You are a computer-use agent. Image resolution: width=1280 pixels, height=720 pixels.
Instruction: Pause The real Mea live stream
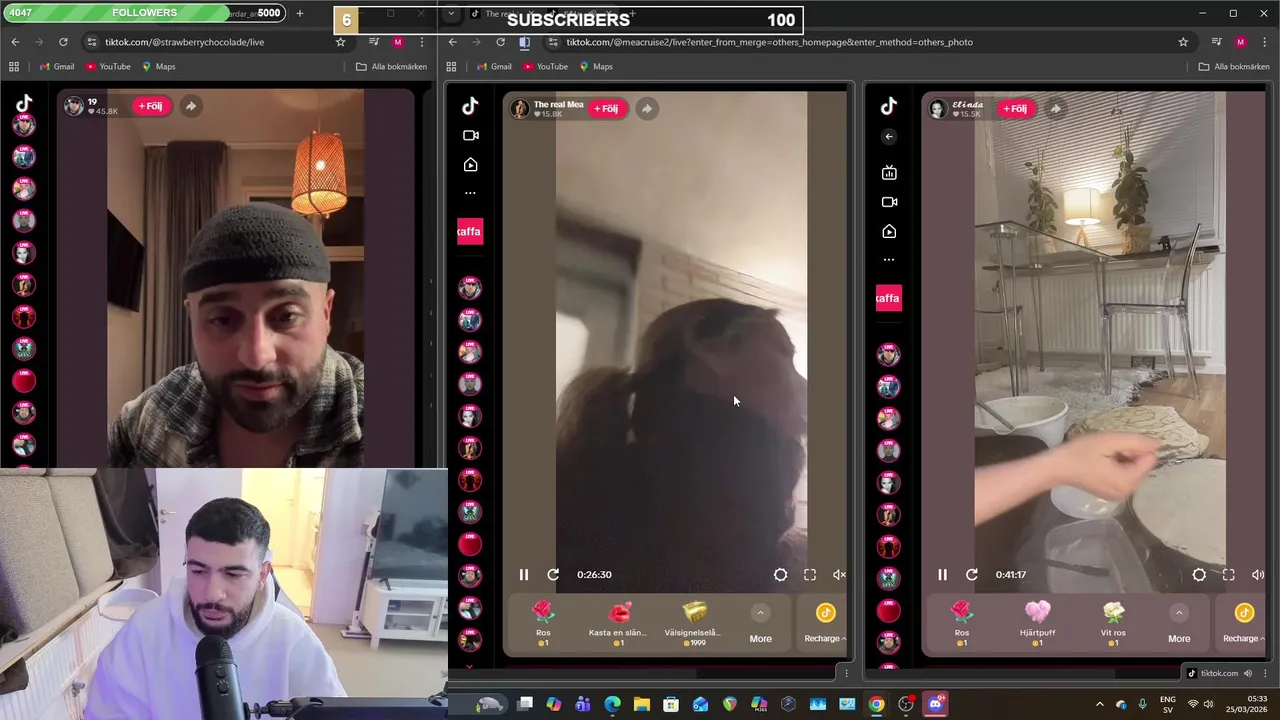tap(523, 575)
